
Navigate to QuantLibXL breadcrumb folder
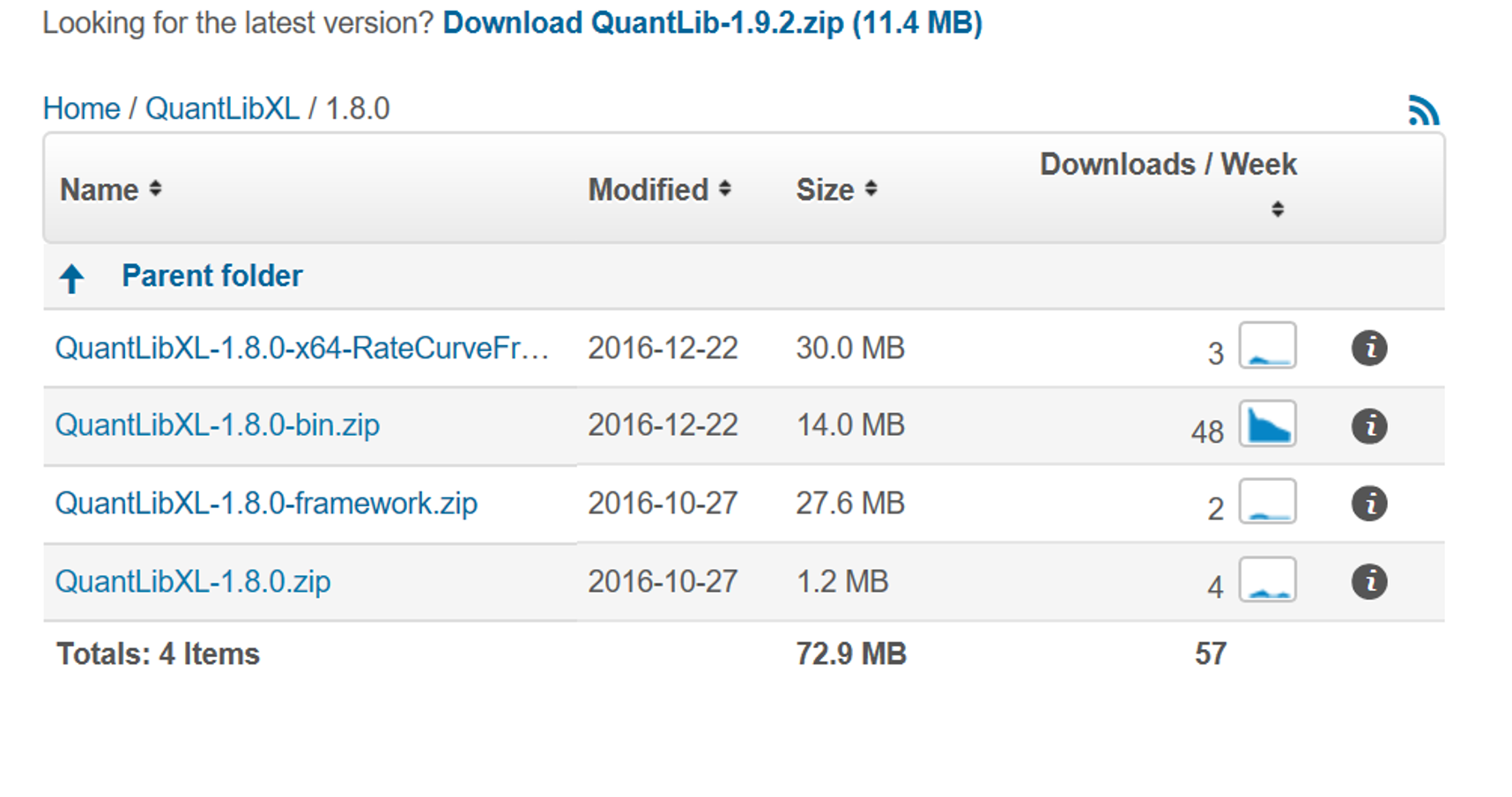point(222,108)
